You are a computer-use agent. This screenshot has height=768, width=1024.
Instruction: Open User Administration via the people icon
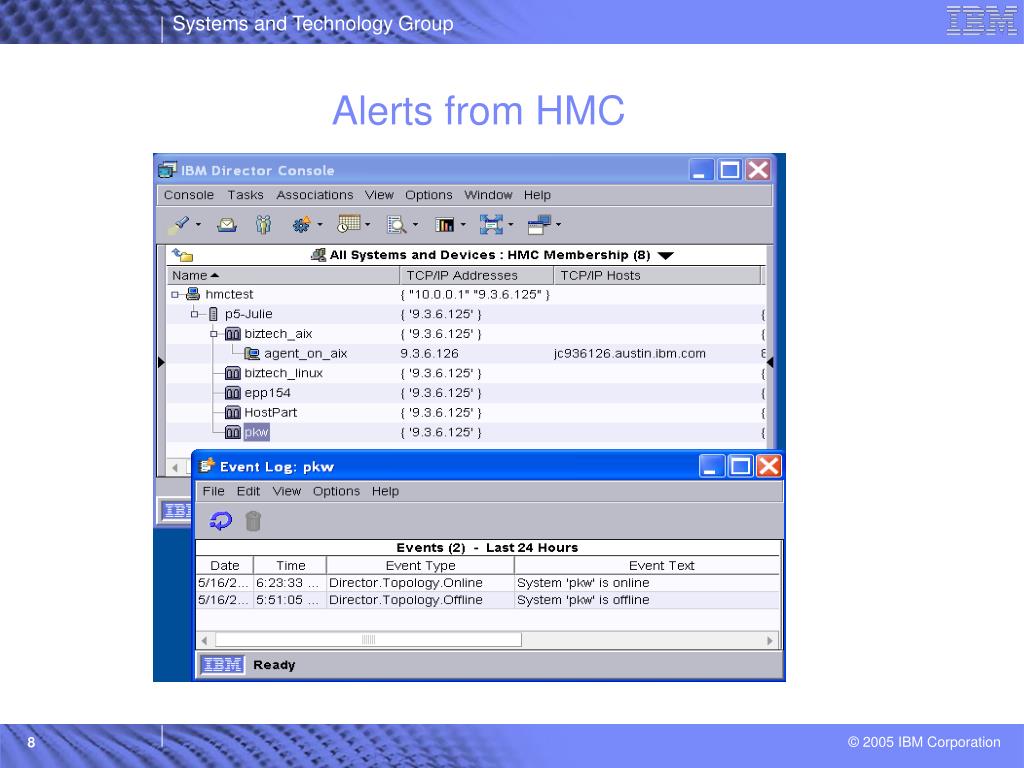(x=263, y=224)
